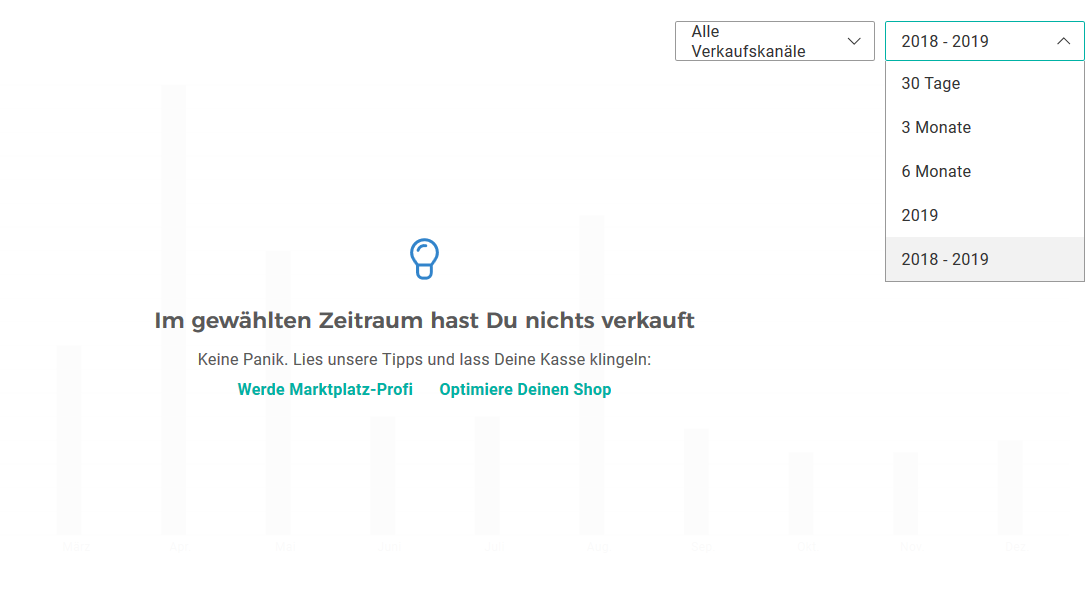Collapse the 2018 - 2019 time range dropdown
Viewport: 1092px width, 594px height.
(984, 41)
